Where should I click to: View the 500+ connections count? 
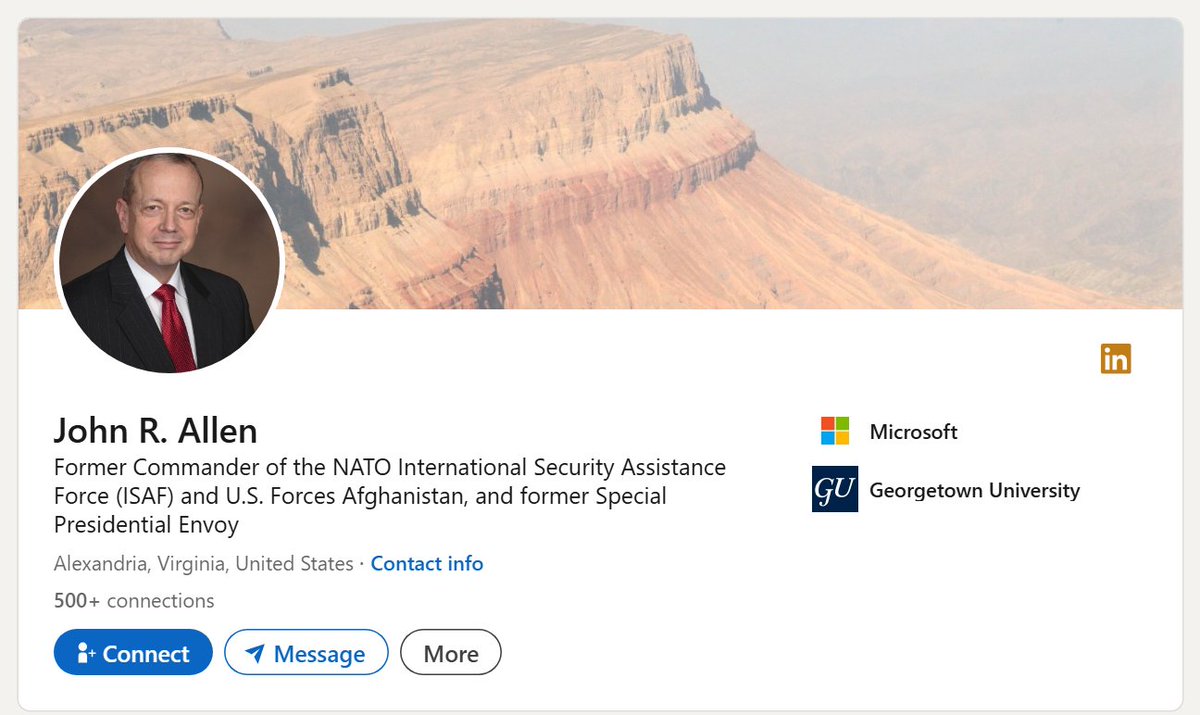[134, 601]
